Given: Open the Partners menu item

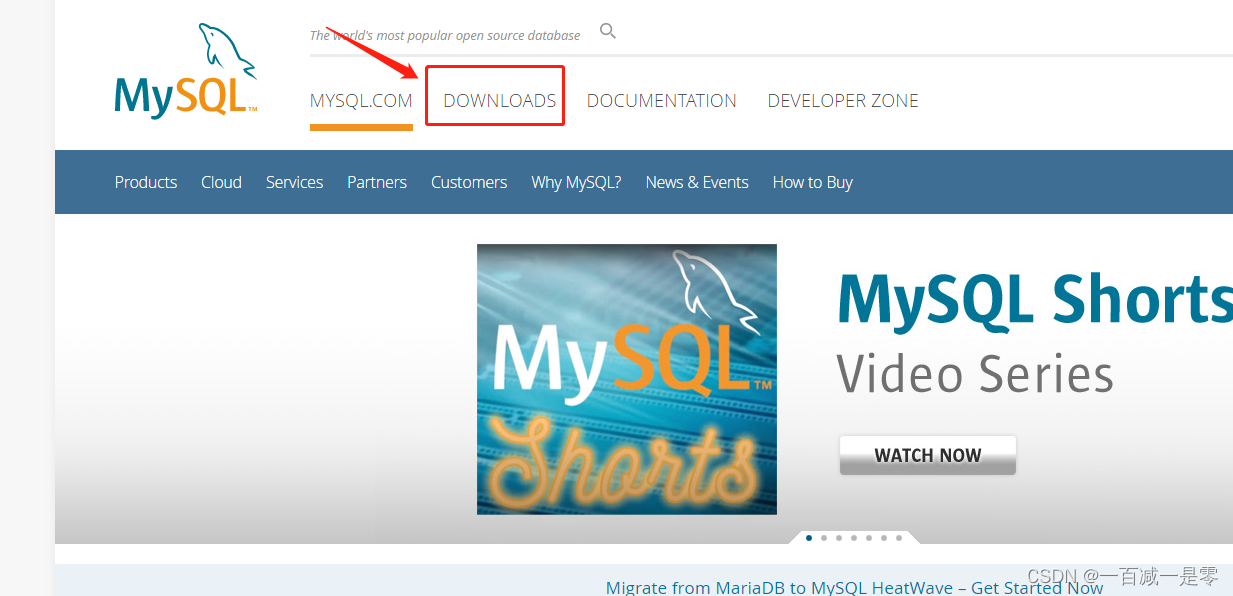Looking at the screenshot, I should (377, 182).
